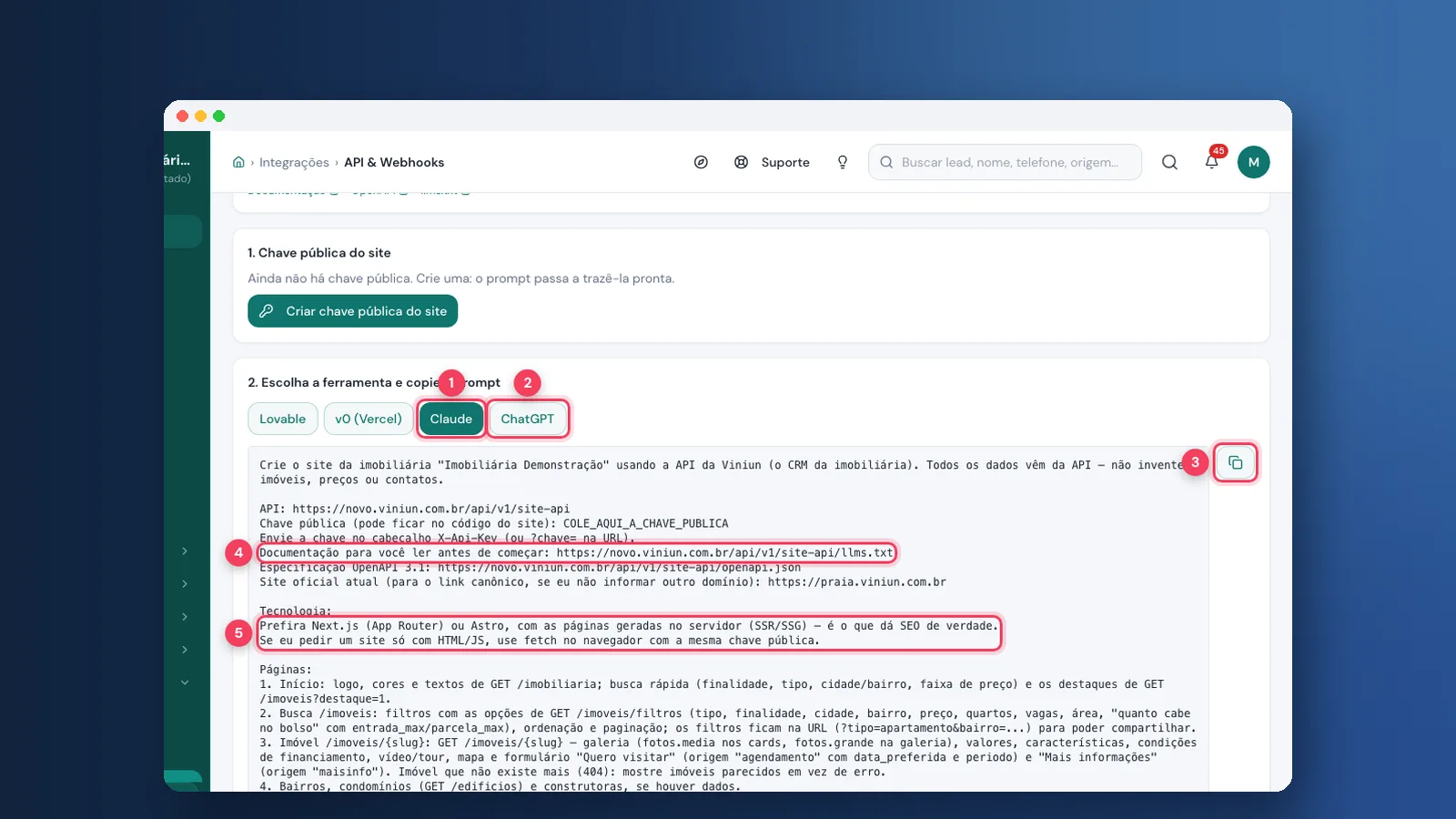Click the 'Páginas:' label in prompt
The image size is (1456, 819).
point(286,669)
